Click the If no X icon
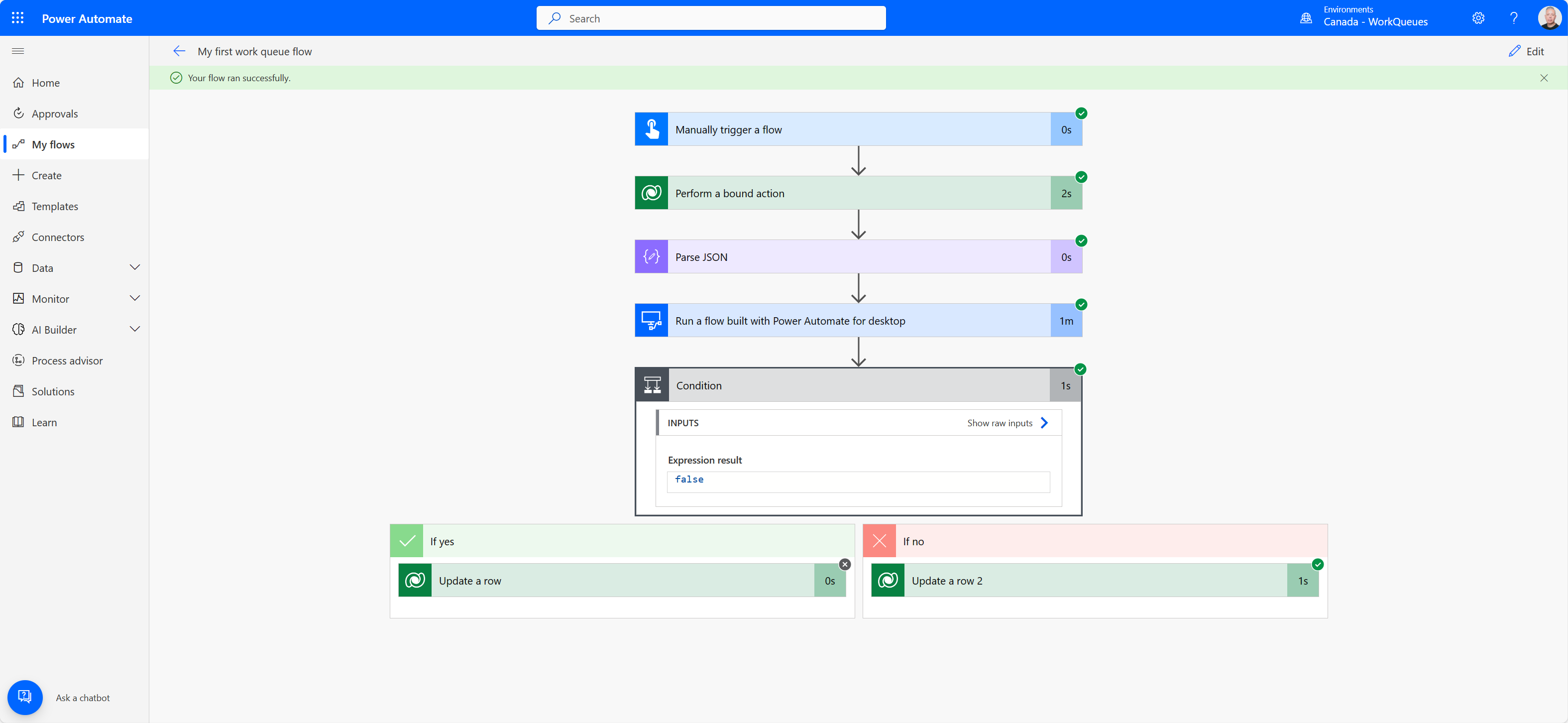Screen dimensions: 1568x723 [x=880, y=541]
